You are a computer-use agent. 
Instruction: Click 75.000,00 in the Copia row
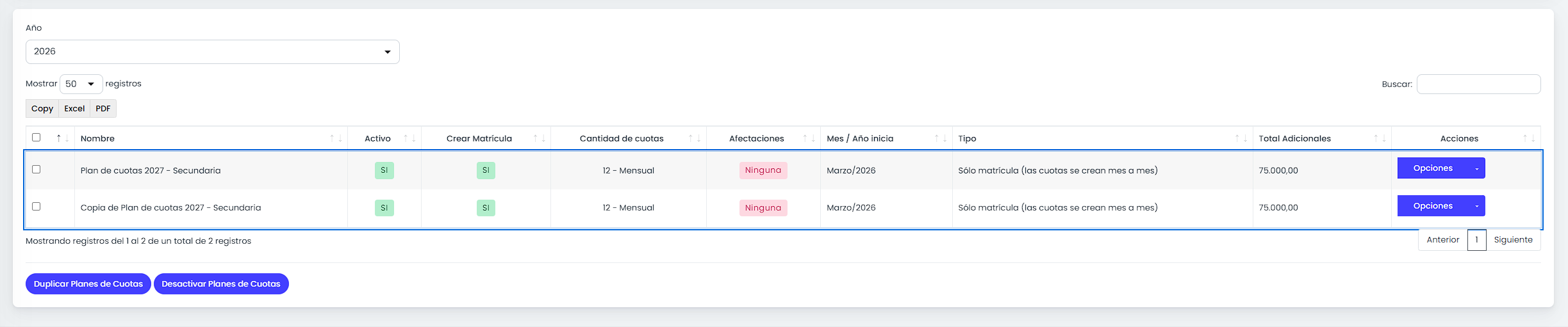coord(1278,208)
